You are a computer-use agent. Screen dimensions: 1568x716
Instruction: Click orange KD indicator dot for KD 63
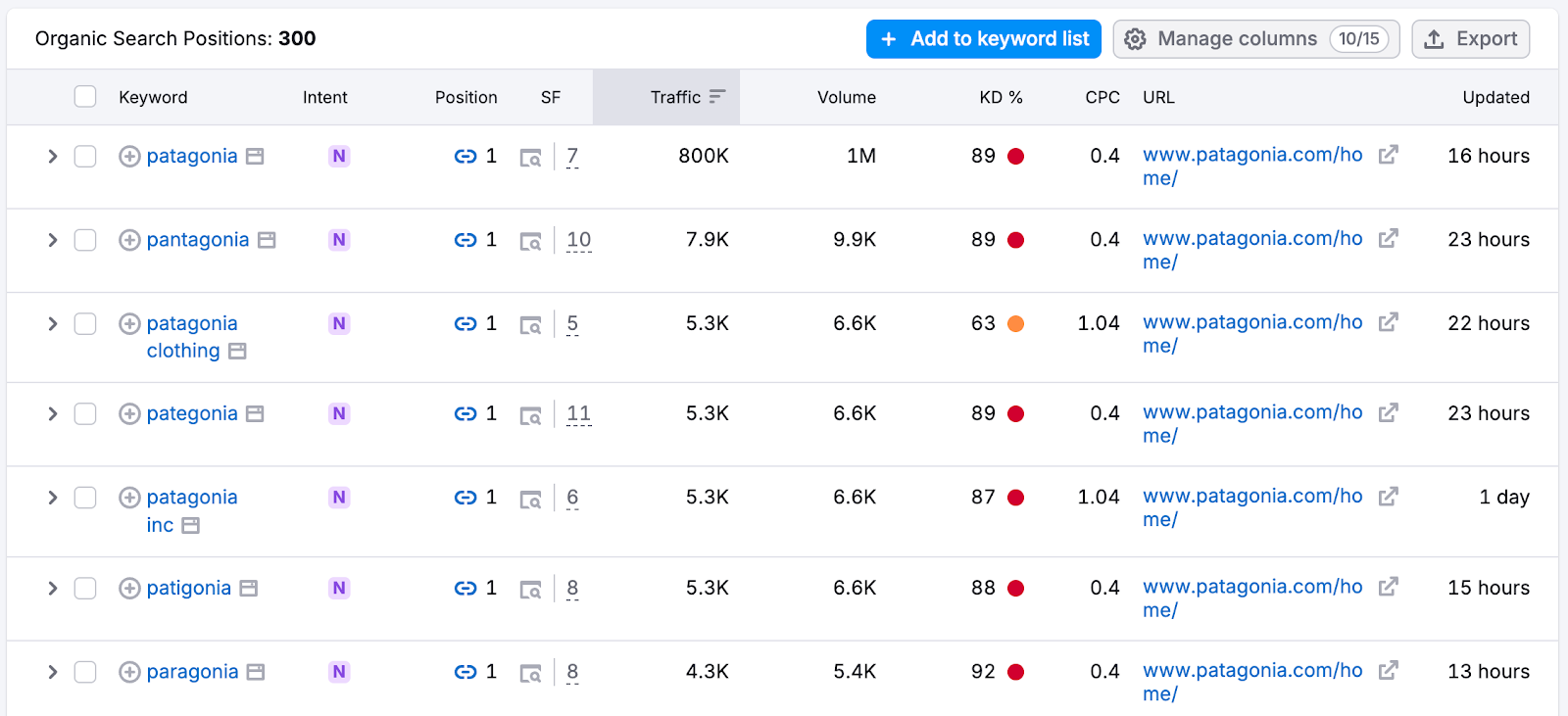(1016, 323)
